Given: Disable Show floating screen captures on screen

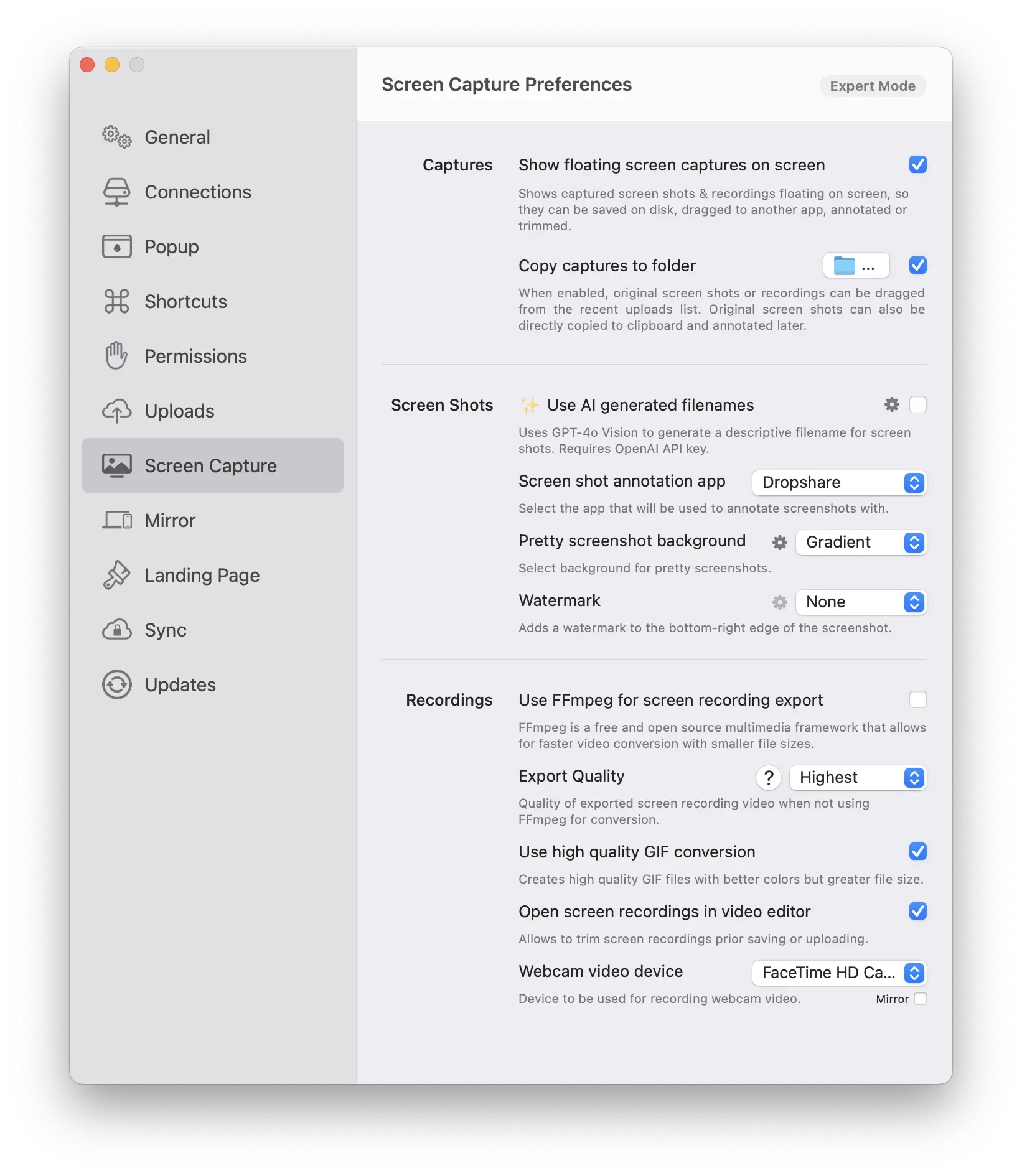Looking at the screenshot, I should click(x=917, y=165).
